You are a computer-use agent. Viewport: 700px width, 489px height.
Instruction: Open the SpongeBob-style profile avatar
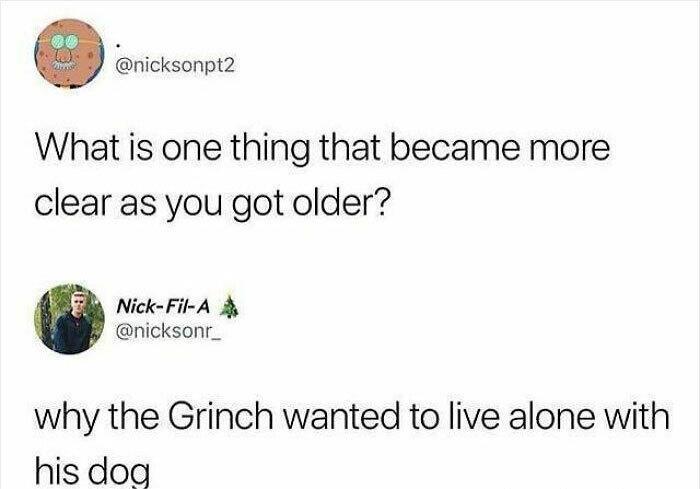point(69,54)
